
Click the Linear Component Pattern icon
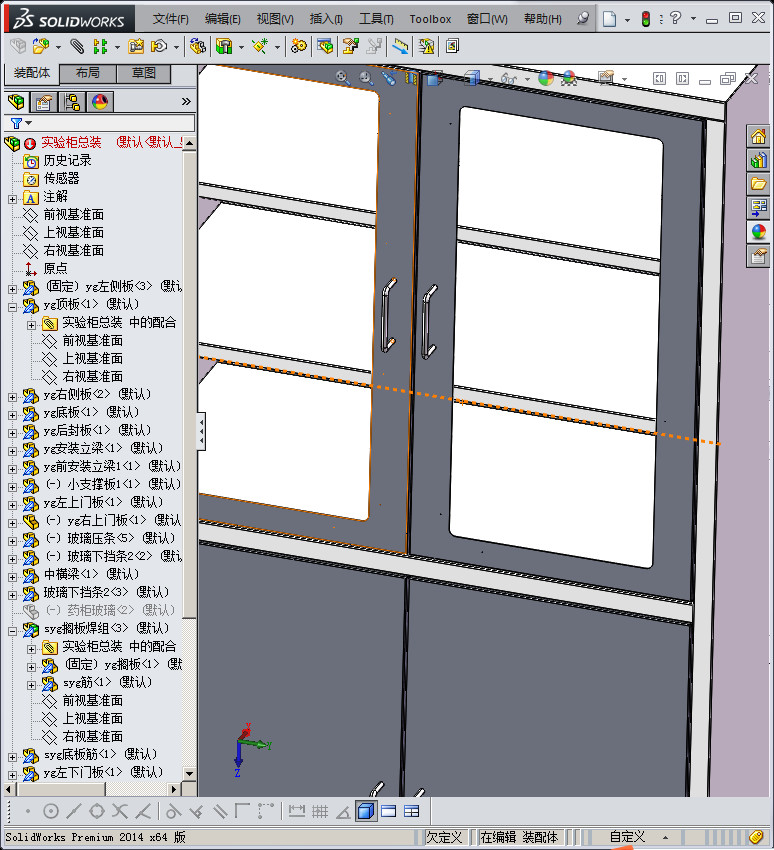[100, 46]
